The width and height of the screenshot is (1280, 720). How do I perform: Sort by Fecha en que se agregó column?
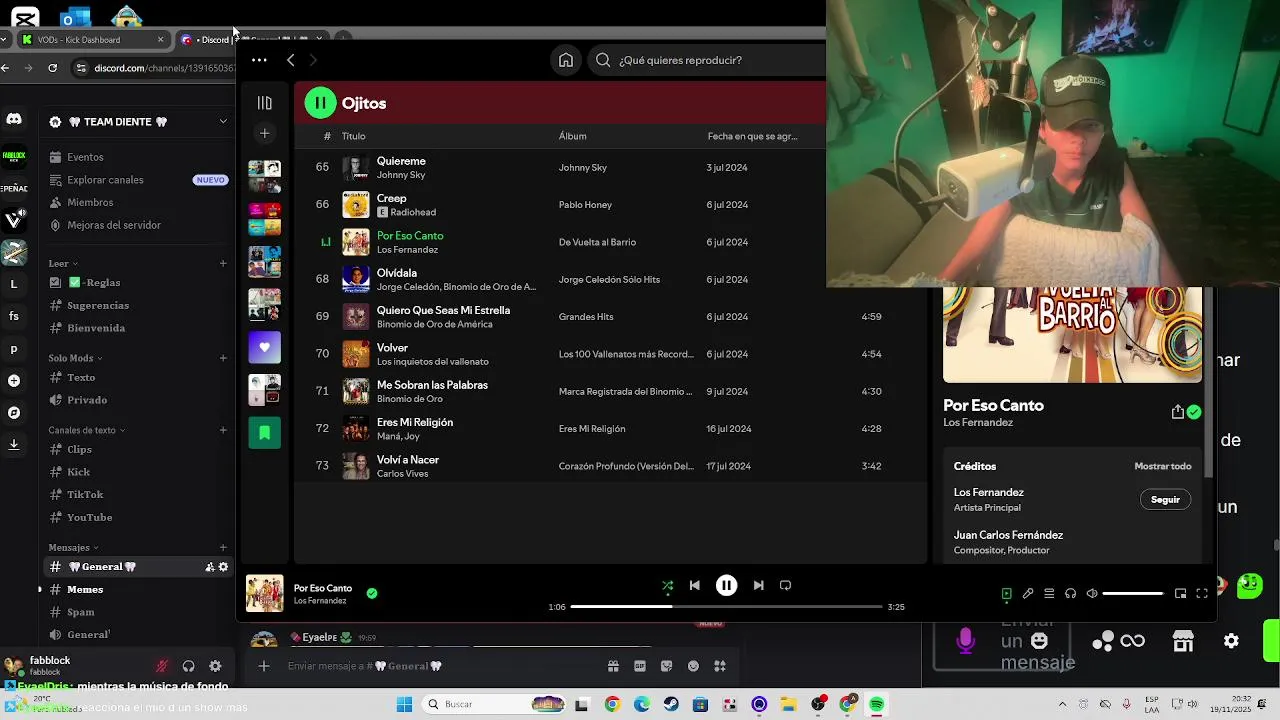[x=752, y=136]
